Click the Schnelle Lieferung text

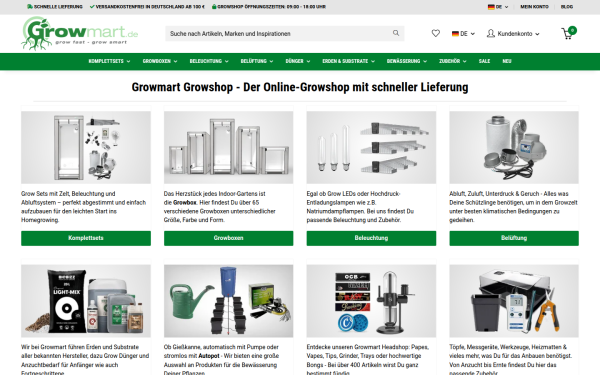[58, 7]
